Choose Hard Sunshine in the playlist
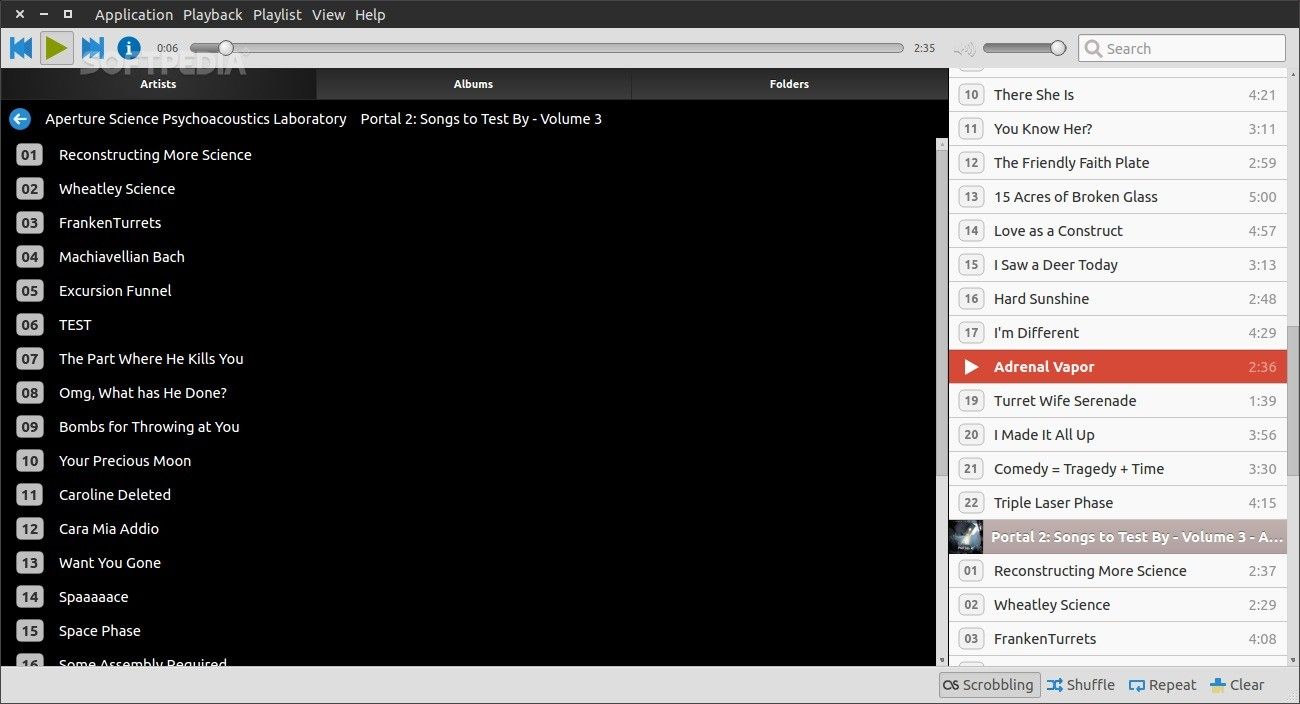Image resolution: width=1300 pixels, height=704 pixels. [1117, 299]
